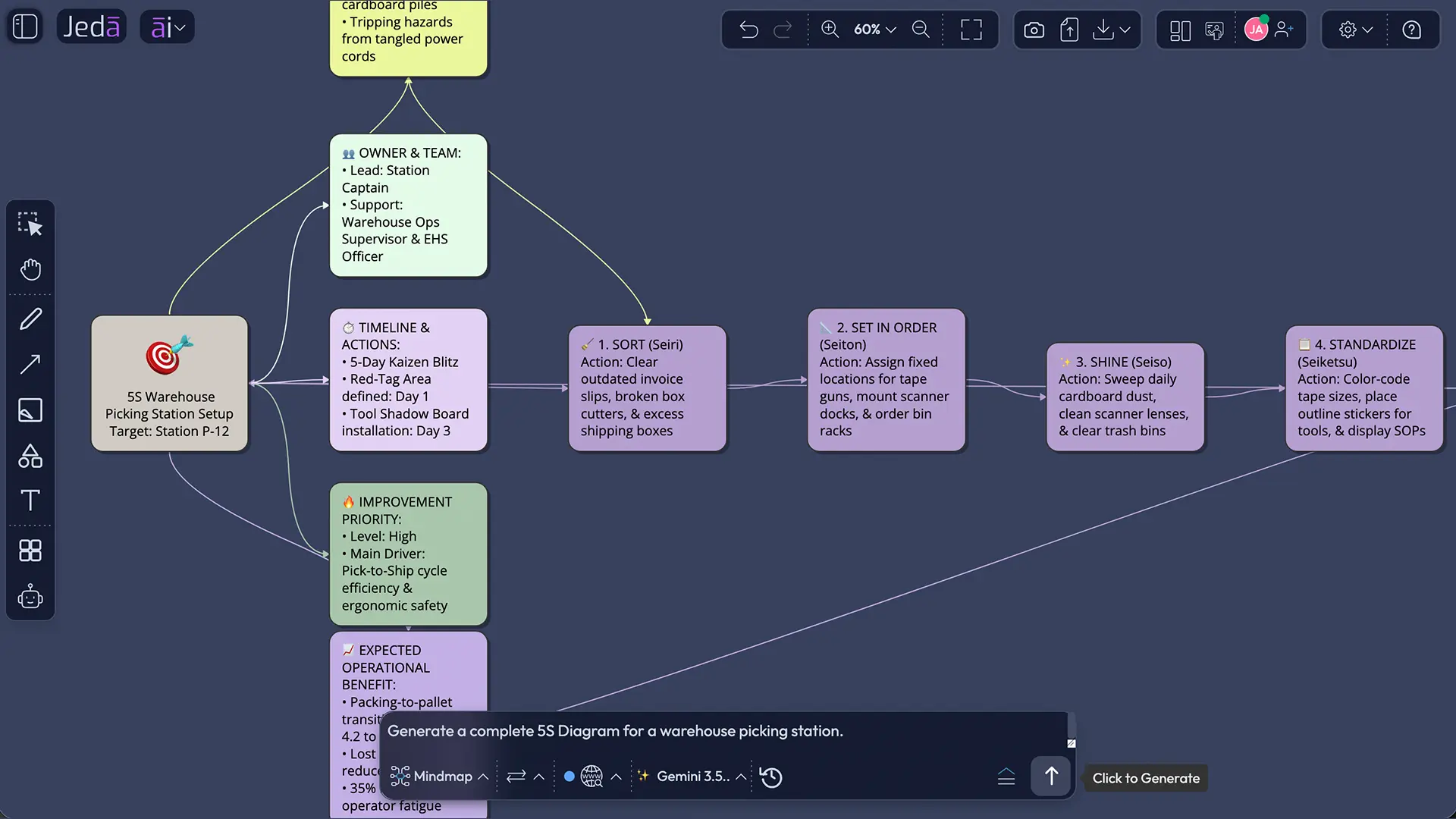Open the help question mark
Image resolution: width=1456 pixels, height=819 pixels.
[x=1411, y=30]
